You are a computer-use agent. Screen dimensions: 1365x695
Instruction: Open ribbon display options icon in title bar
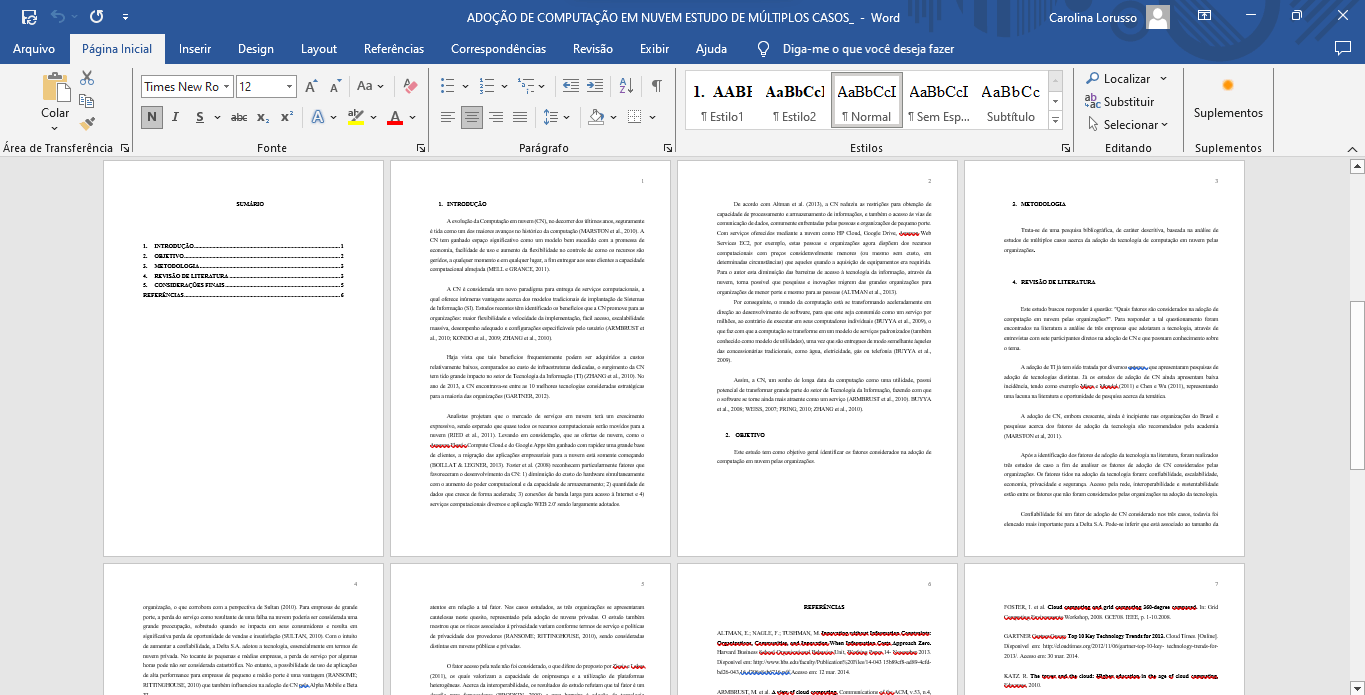1204,17
